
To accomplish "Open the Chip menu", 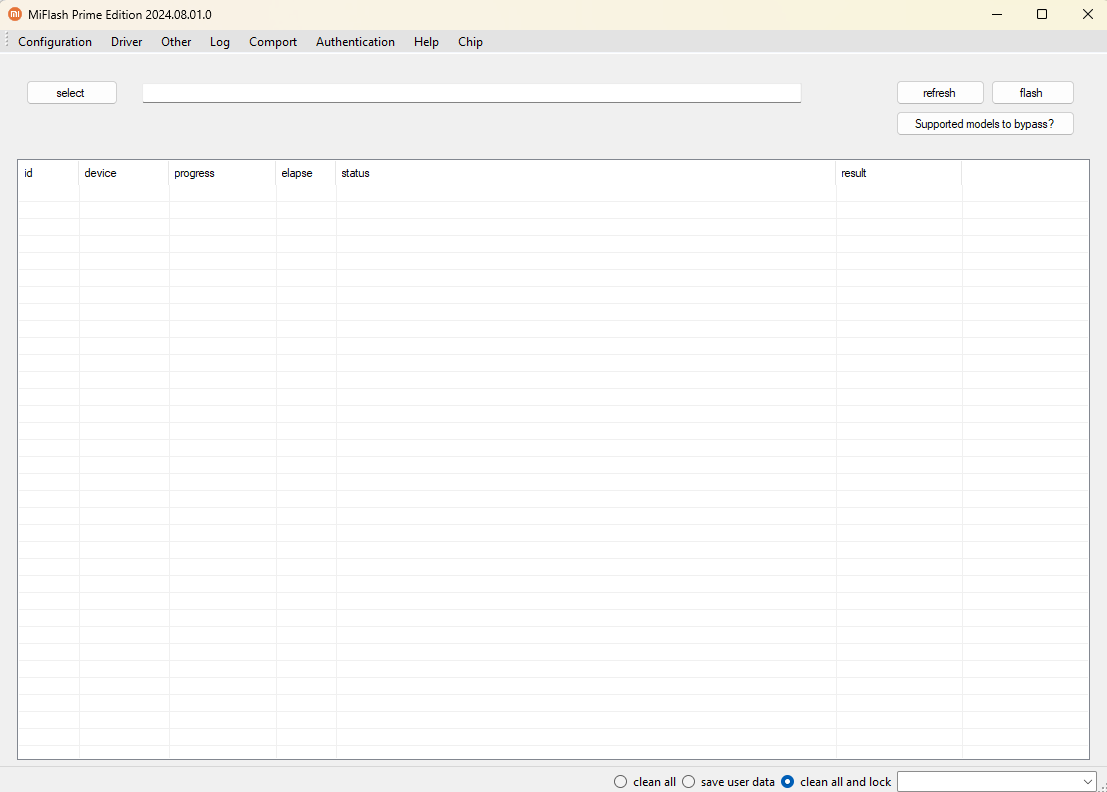I will point(470,41).
